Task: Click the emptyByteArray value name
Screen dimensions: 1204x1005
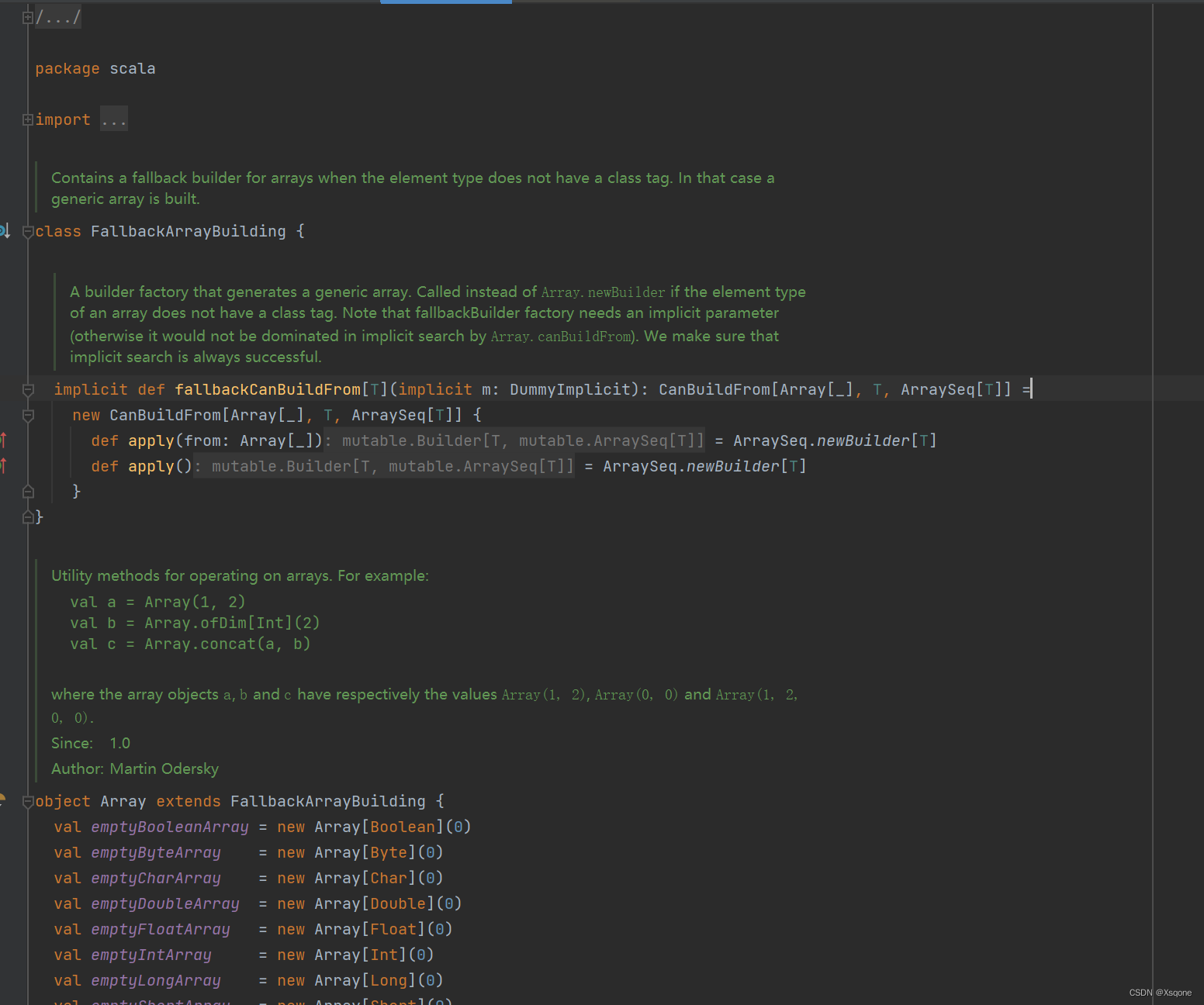Action: click(x=156, y=853)
